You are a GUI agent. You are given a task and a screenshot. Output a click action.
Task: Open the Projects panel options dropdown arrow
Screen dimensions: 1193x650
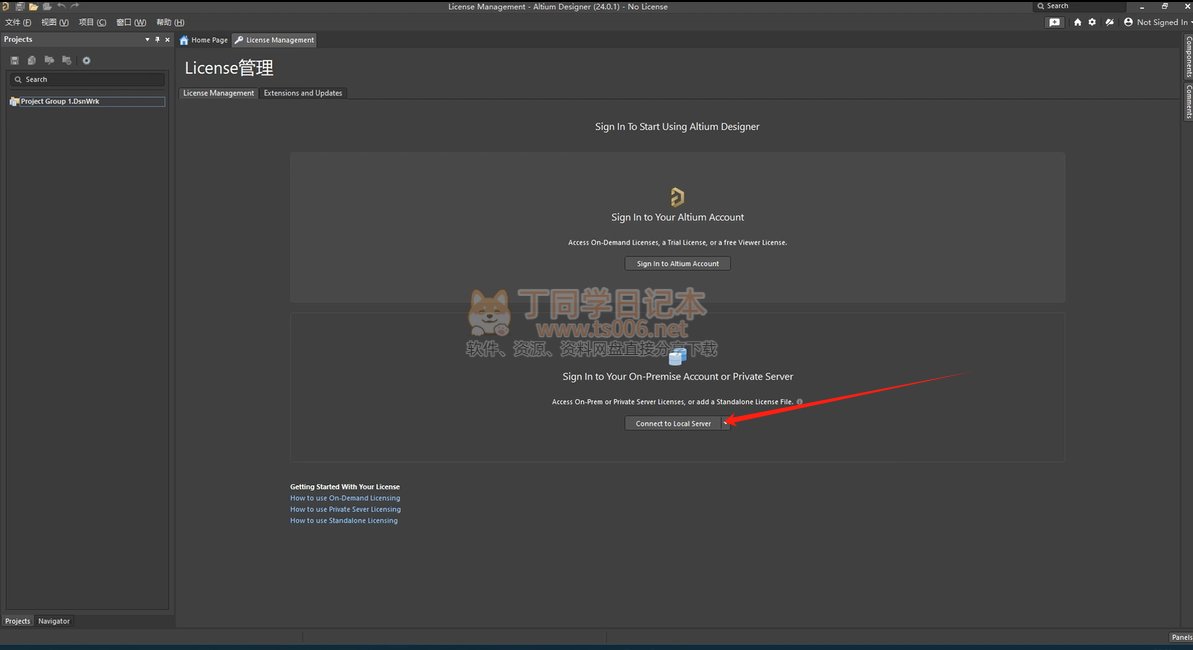tap(147, 40)
